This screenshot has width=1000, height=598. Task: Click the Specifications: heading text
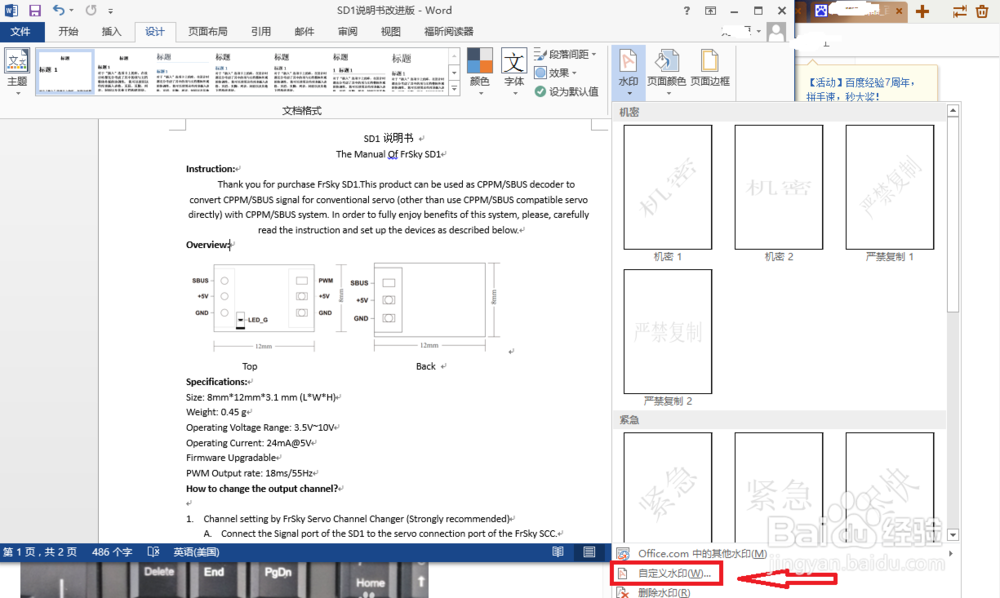coord(216,382)
